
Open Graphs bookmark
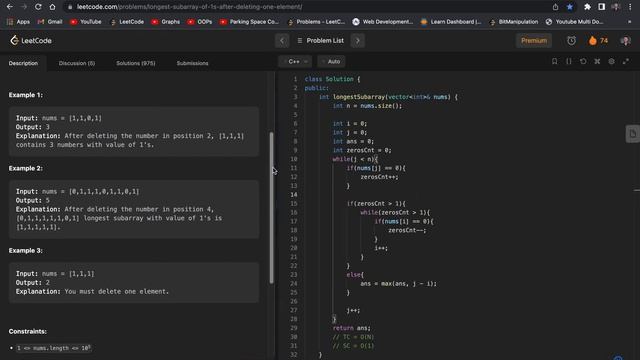(166, 22)
